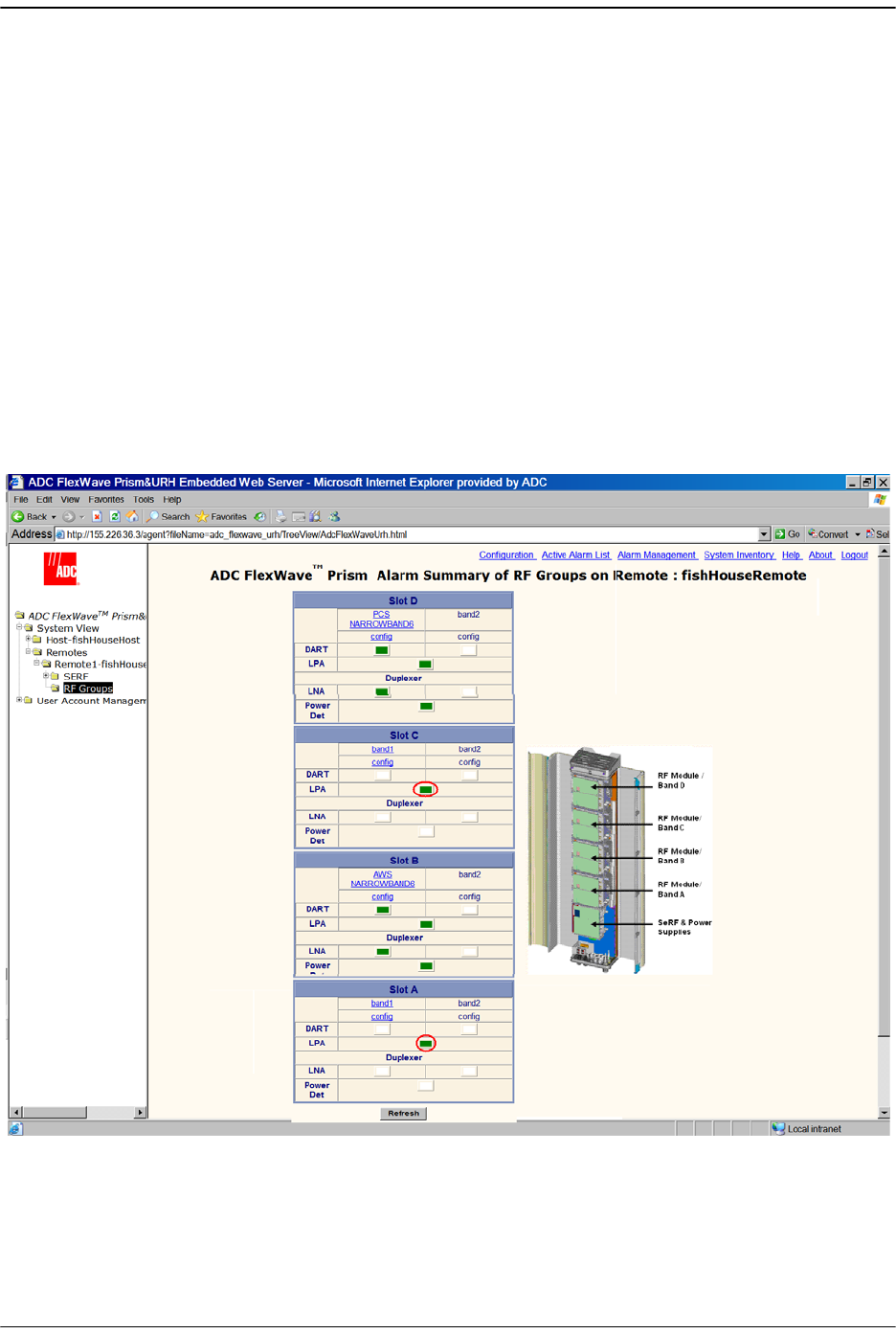Click the Print icon in browser toolbar

(x=280, y=516)
